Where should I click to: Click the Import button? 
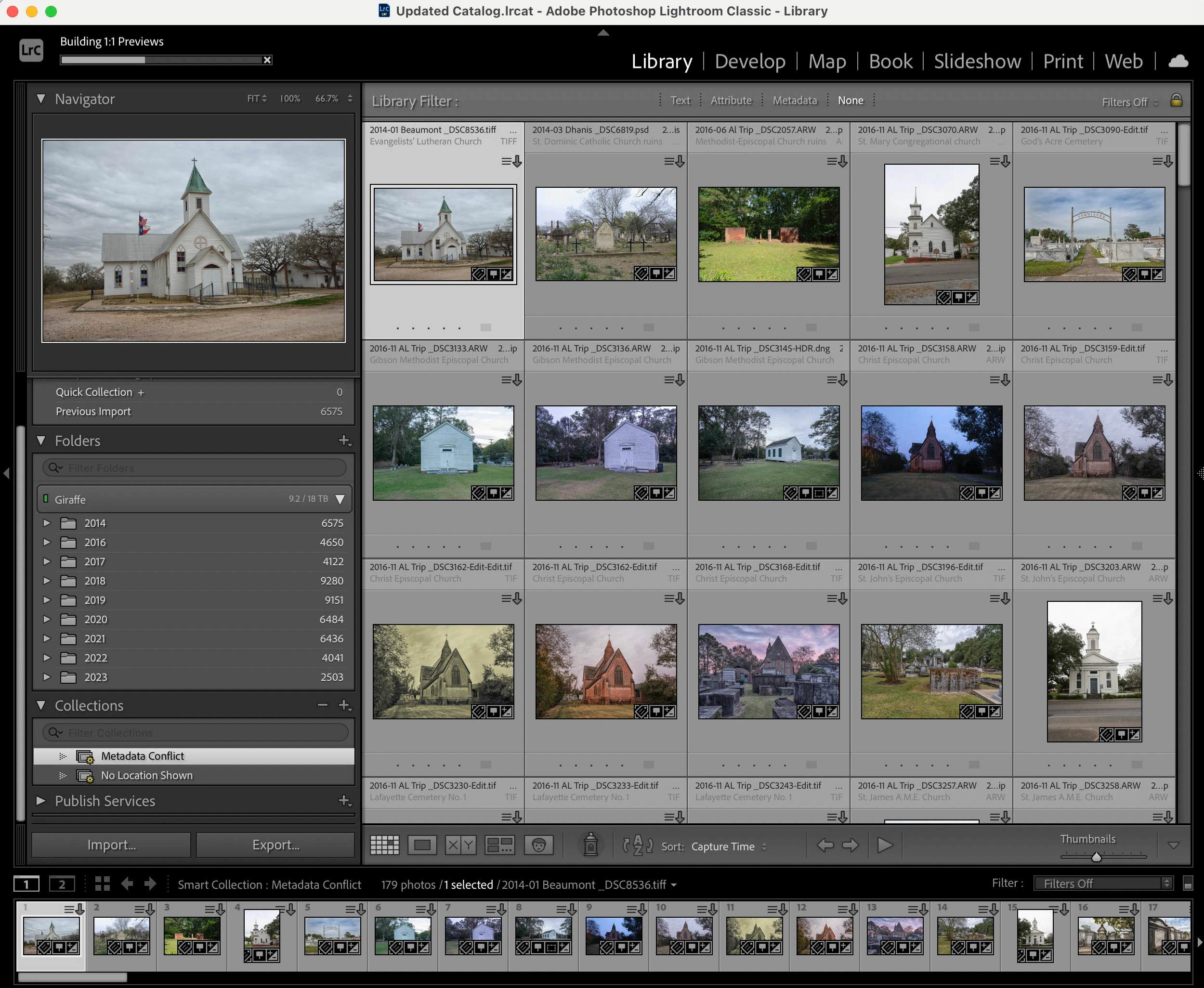(112, 845)
